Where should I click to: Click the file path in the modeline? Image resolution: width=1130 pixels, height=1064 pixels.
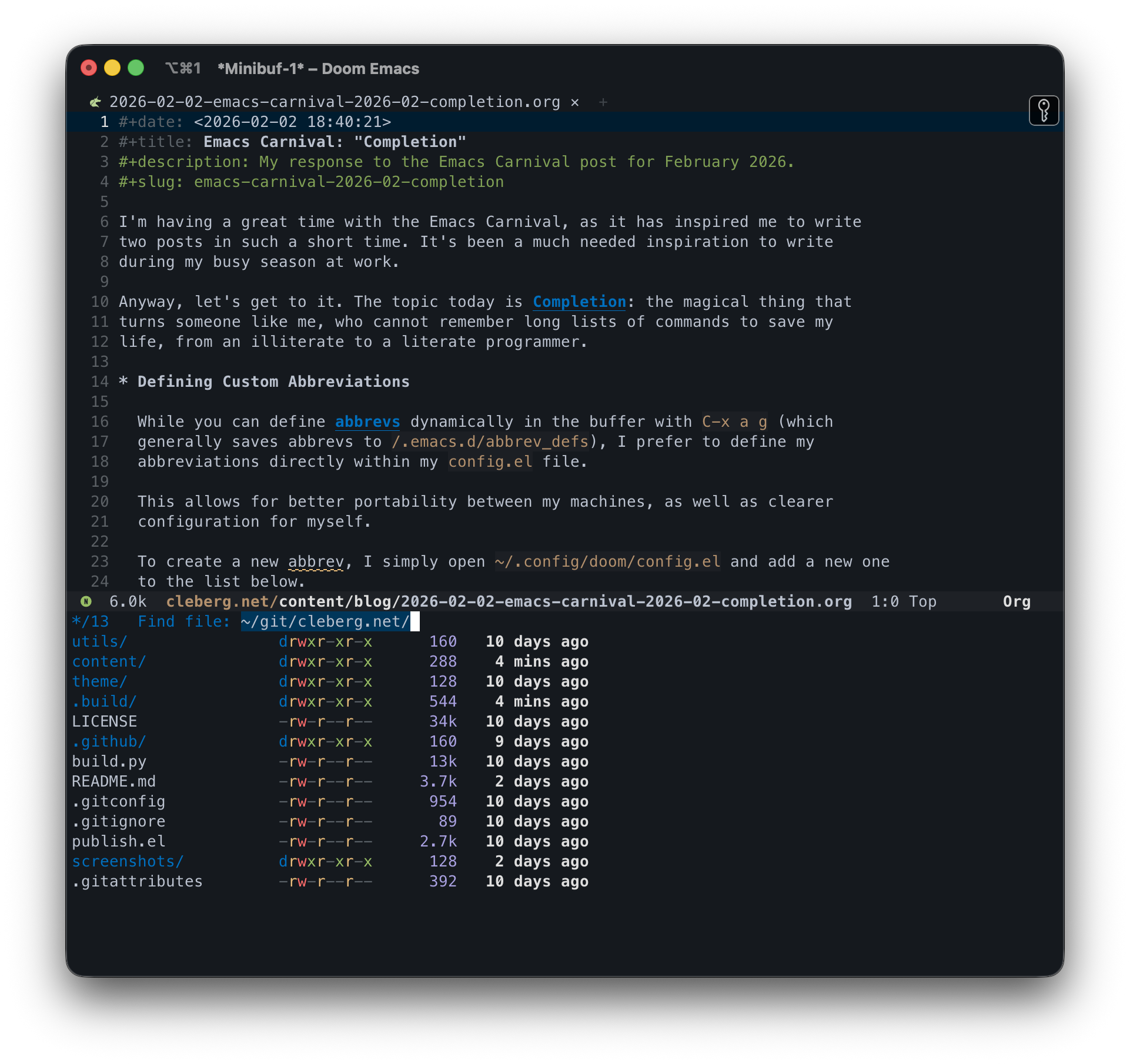click(509, 601)
